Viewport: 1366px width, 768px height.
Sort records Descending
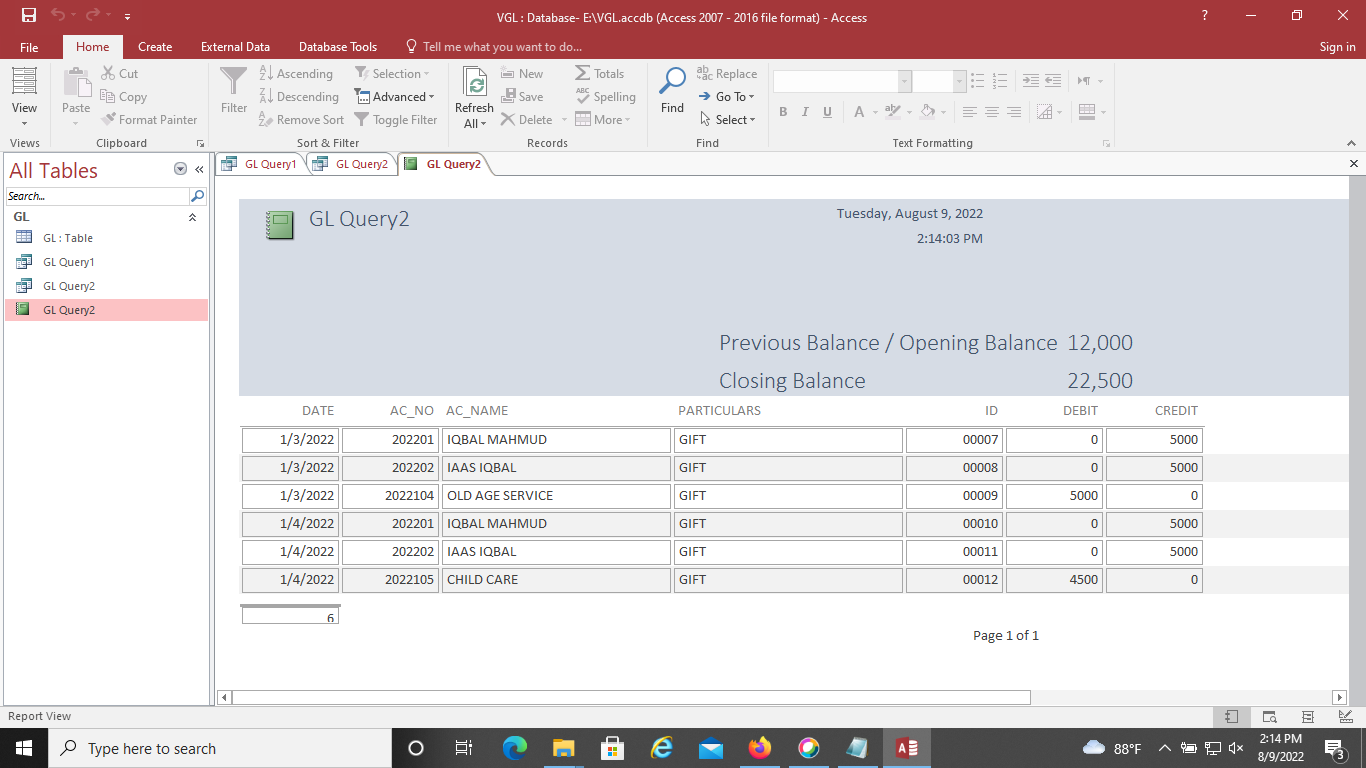pyautogui.click(x=299, y=97)
